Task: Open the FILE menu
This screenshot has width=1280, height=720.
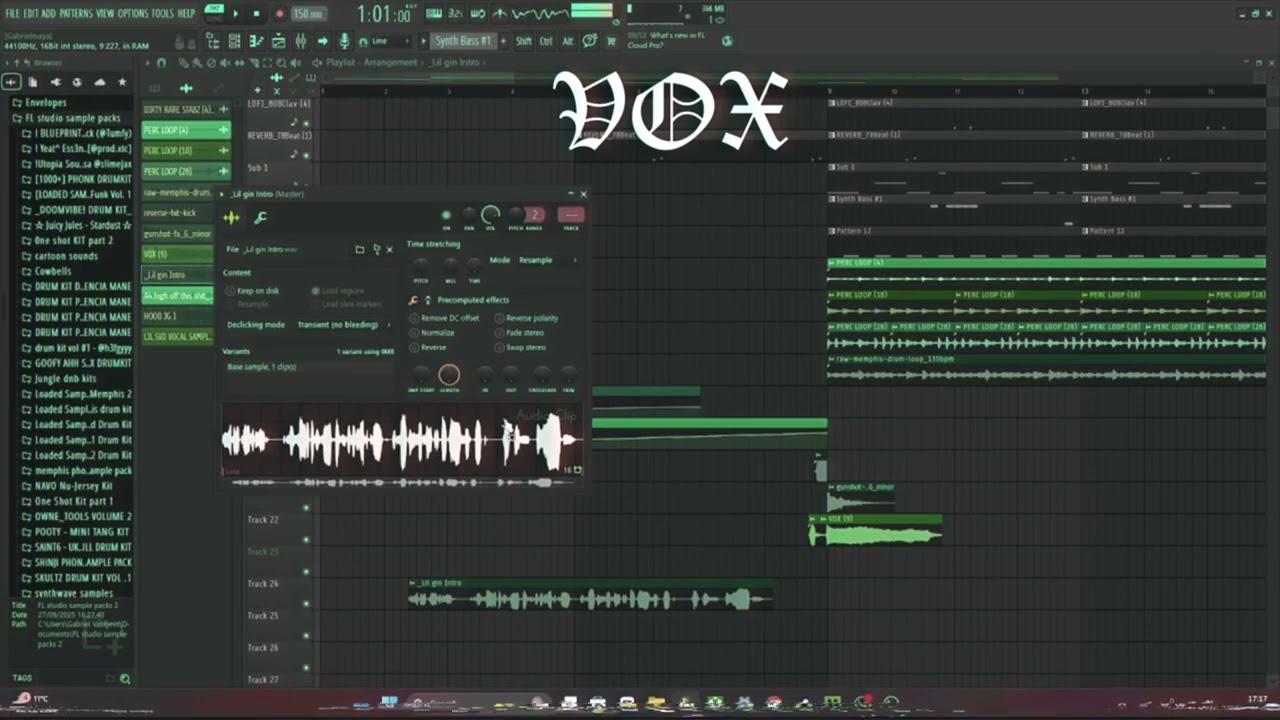Action: point(13,13)
